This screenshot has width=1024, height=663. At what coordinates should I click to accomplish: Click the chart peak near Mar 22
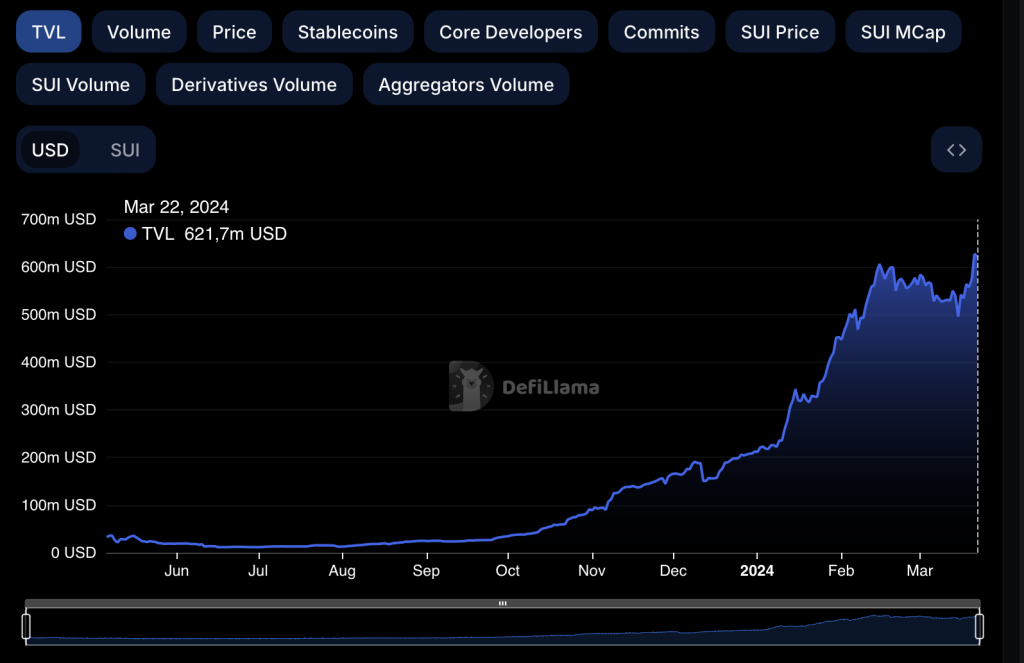(976, 255)
